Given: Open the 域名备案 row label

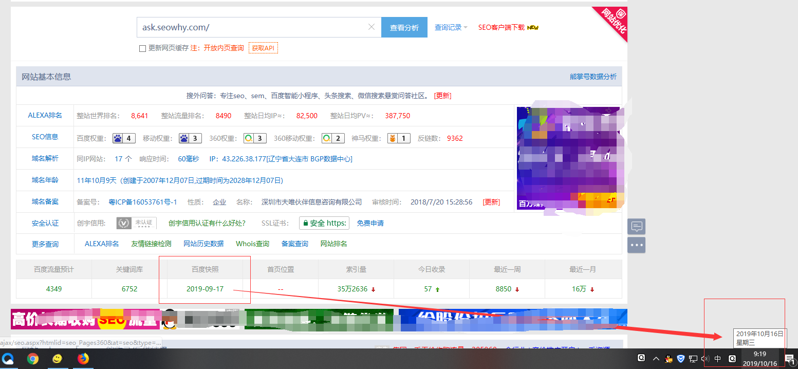Looking at the screenshot, I should (45, 202).
